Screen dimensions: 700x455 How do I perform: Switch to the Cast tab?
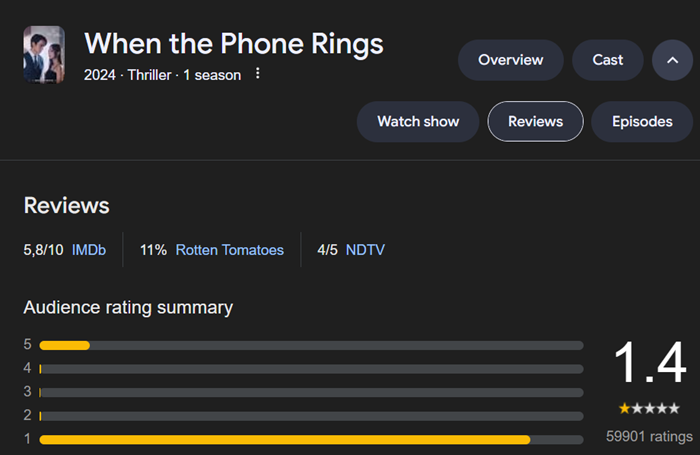pos(608,60)
